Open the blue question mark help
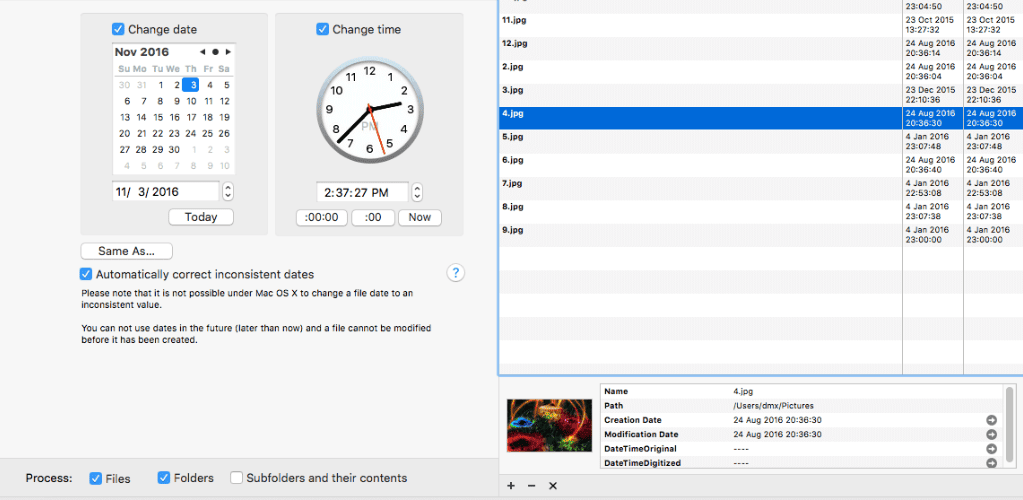 455,273
